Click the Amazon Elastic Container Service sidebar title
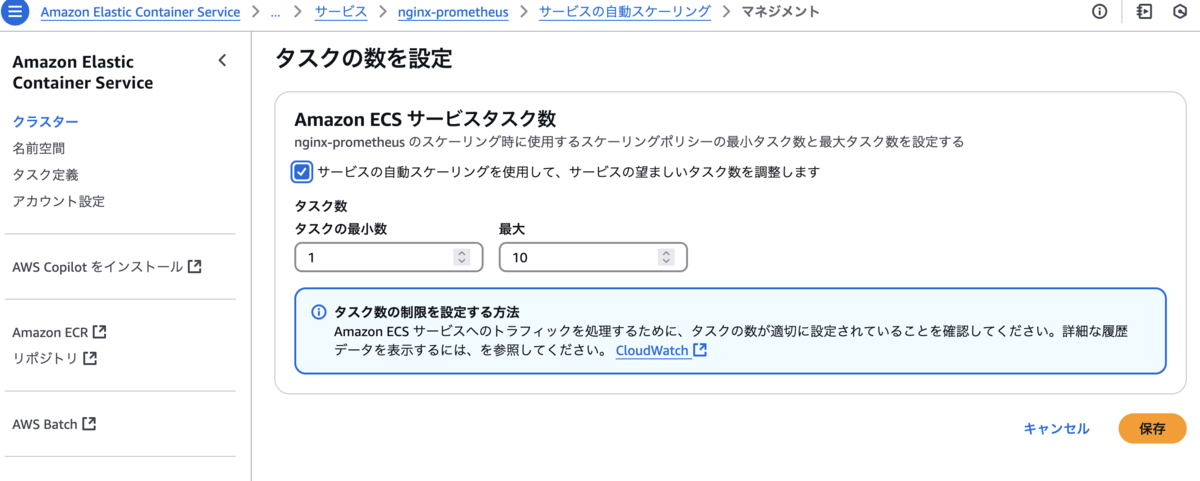 [83, 72]
